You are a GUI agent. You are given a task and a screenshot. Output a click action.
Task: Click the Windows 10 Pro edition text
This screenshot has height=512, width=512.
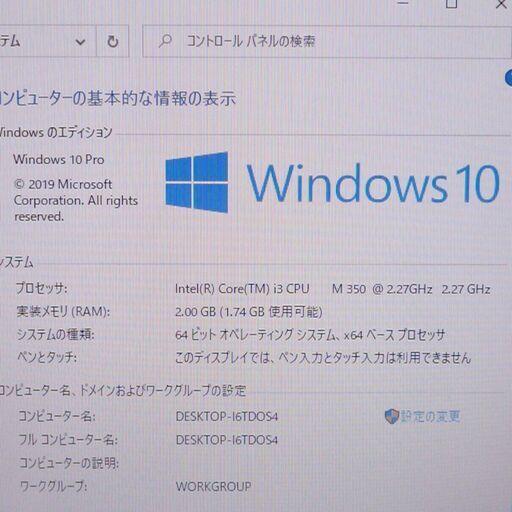click(x=59, y=159)
